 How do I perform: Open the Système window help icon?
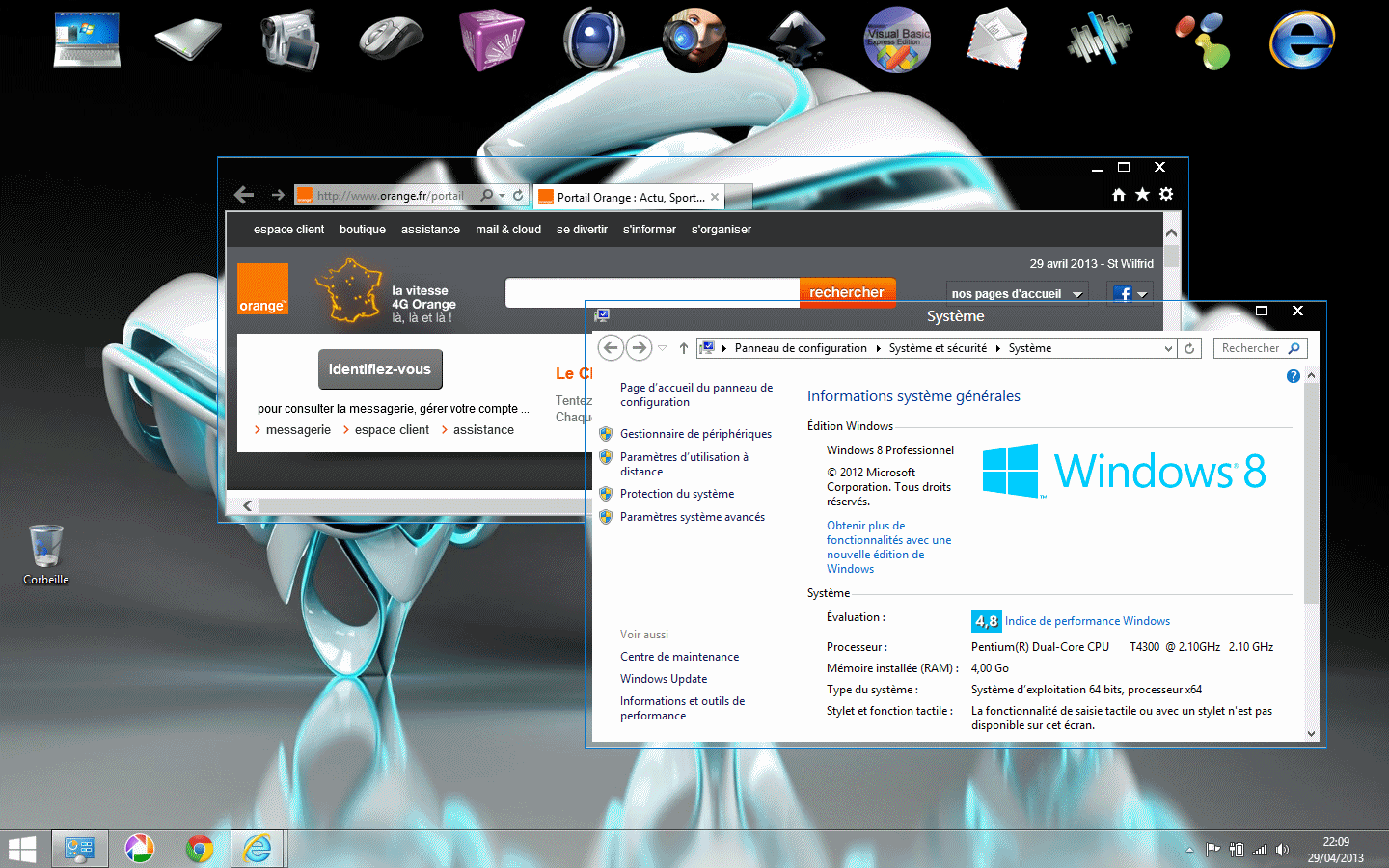click(x=1294, y=376)
